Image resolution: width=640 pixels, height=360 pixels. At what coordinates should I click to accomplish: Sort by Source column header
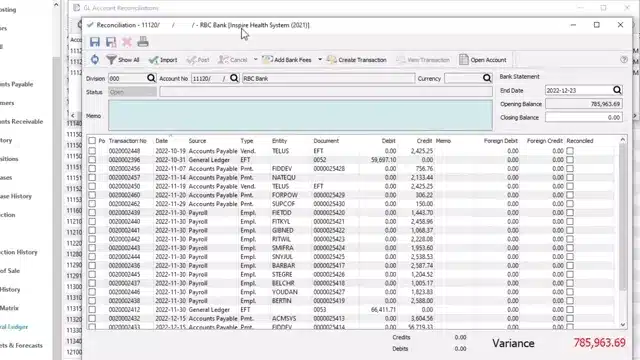coord(197,141)
